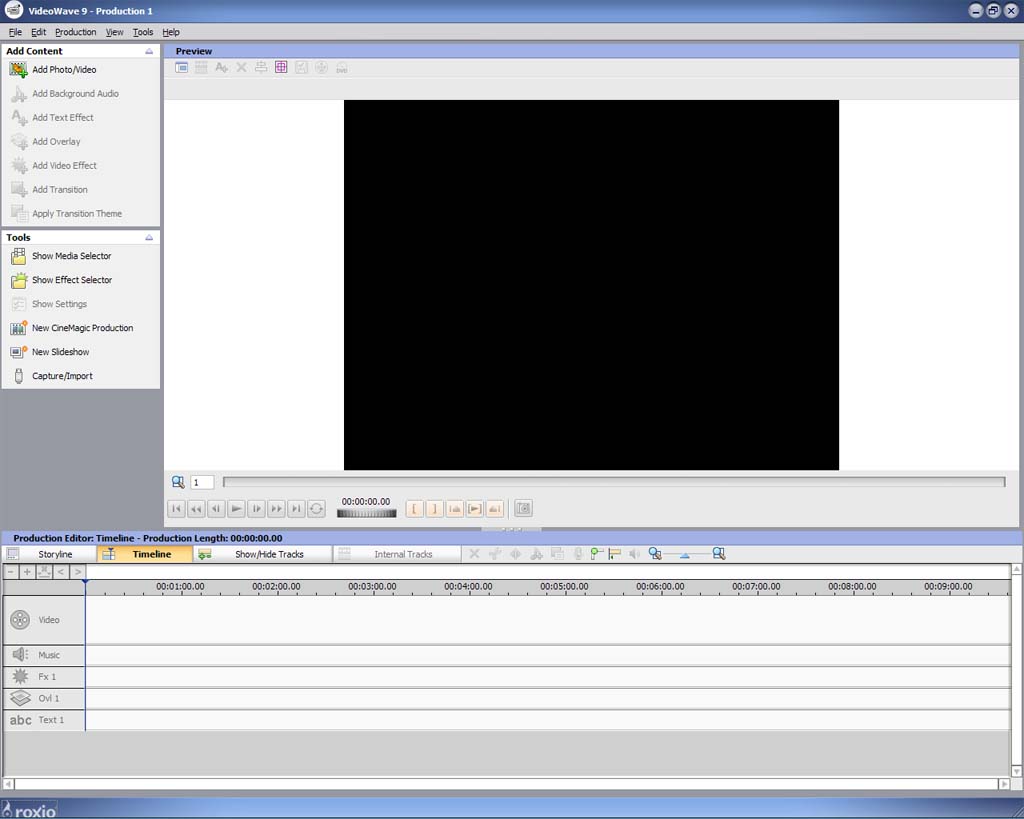The image size is (1024, 819).
Task: Click the fast forward button
Action: pyautogui.click(x=276, y=508)
